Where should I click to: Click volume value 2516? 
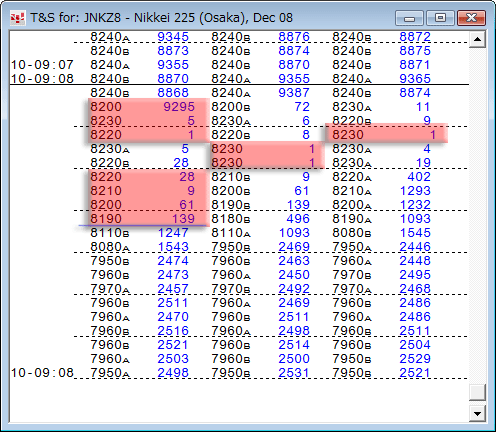173,331
